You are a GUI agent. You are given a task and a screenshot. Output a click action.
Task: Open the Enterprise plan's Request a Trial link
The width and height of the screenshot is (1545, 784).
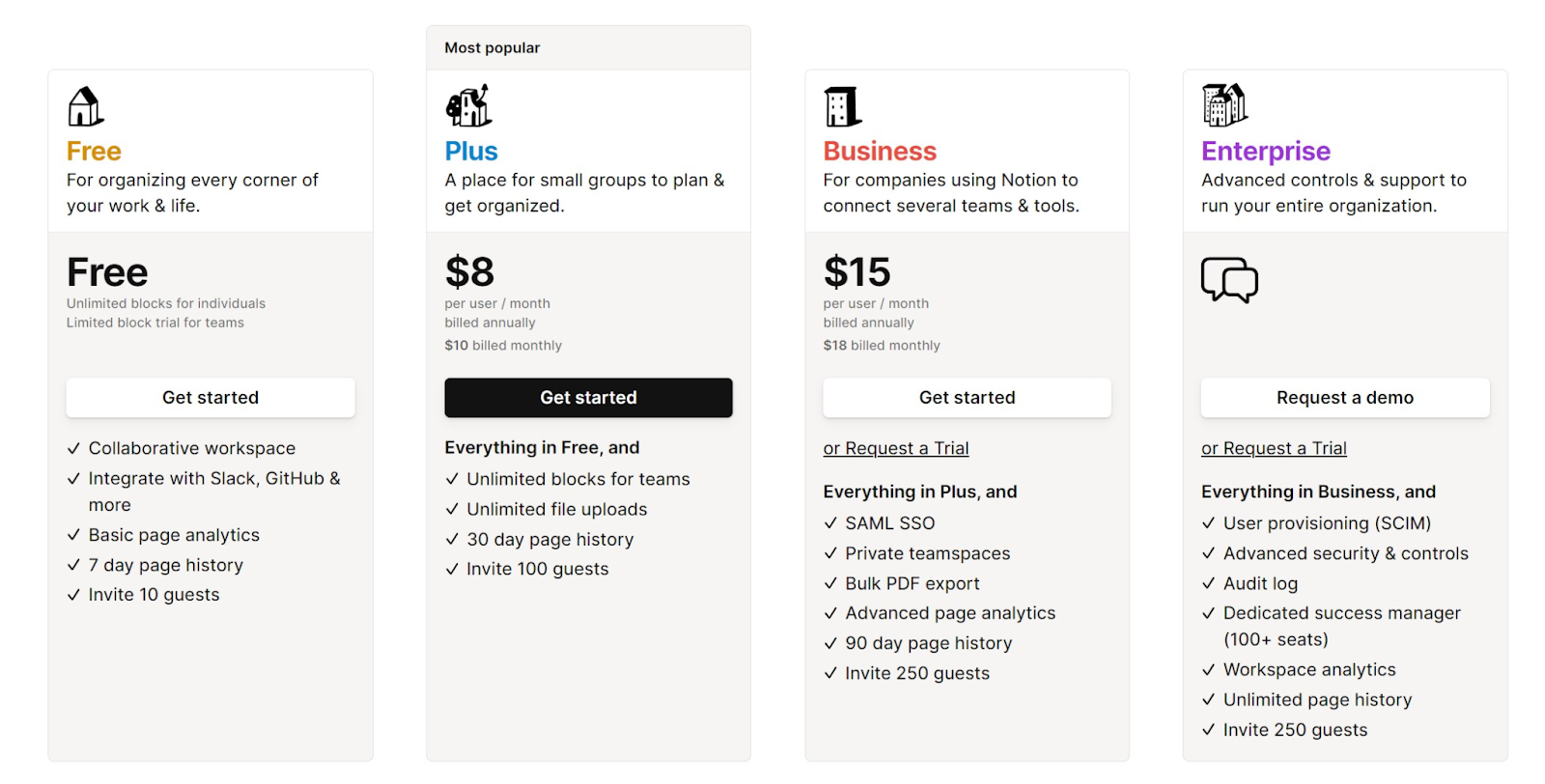1274,448
